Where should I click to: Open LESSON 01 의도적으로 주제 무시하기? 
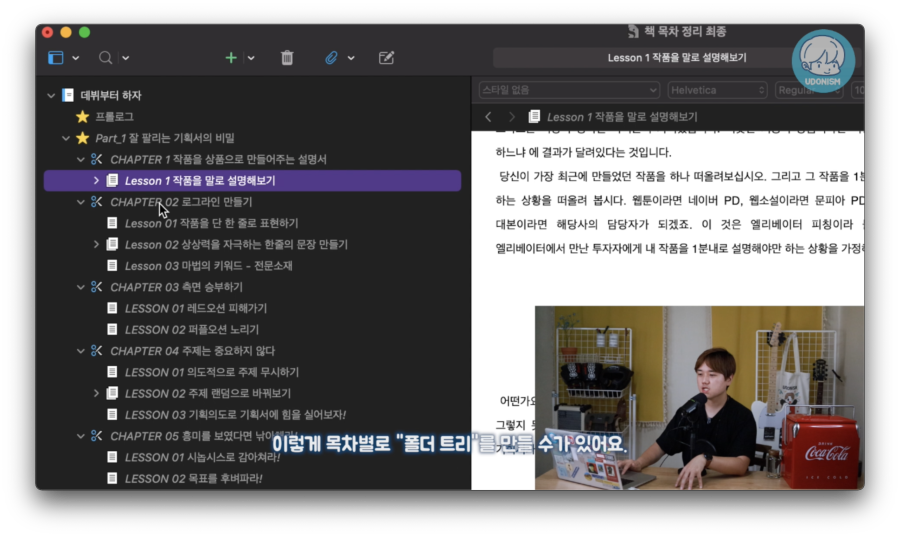point(212,372)
